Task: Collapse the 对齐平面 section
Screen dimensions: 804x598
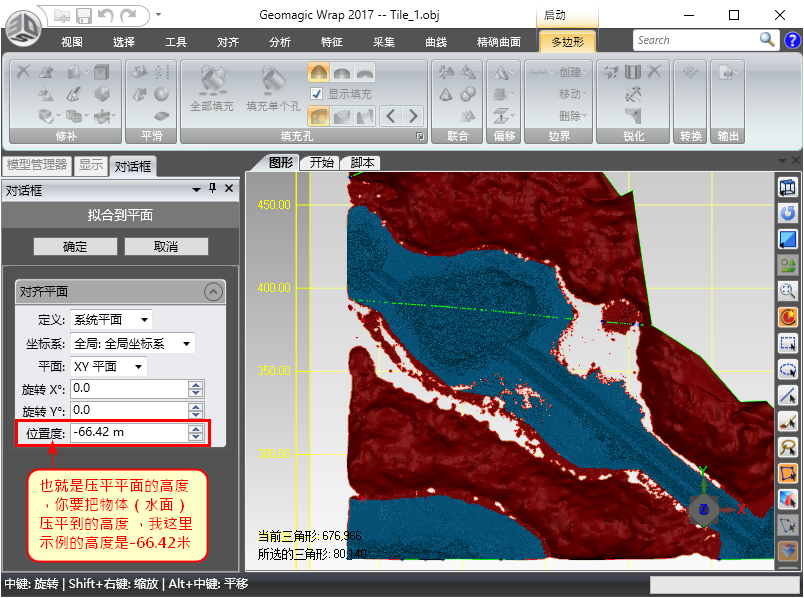Action: [212, 292]
